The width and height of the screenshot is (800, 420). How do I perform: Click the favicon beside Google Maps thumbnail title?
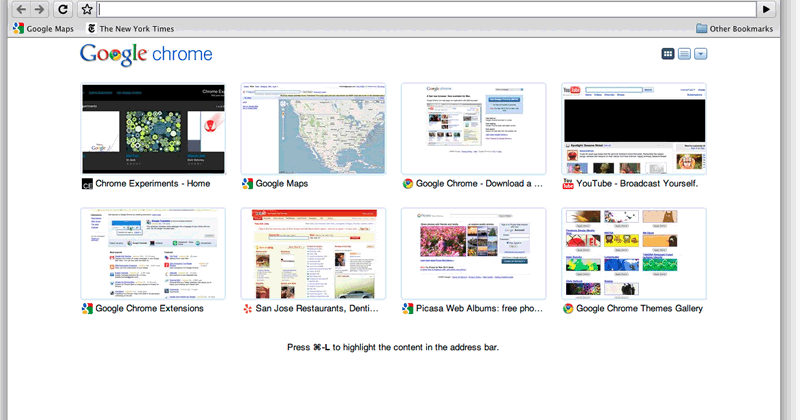(x=247, y=184)
